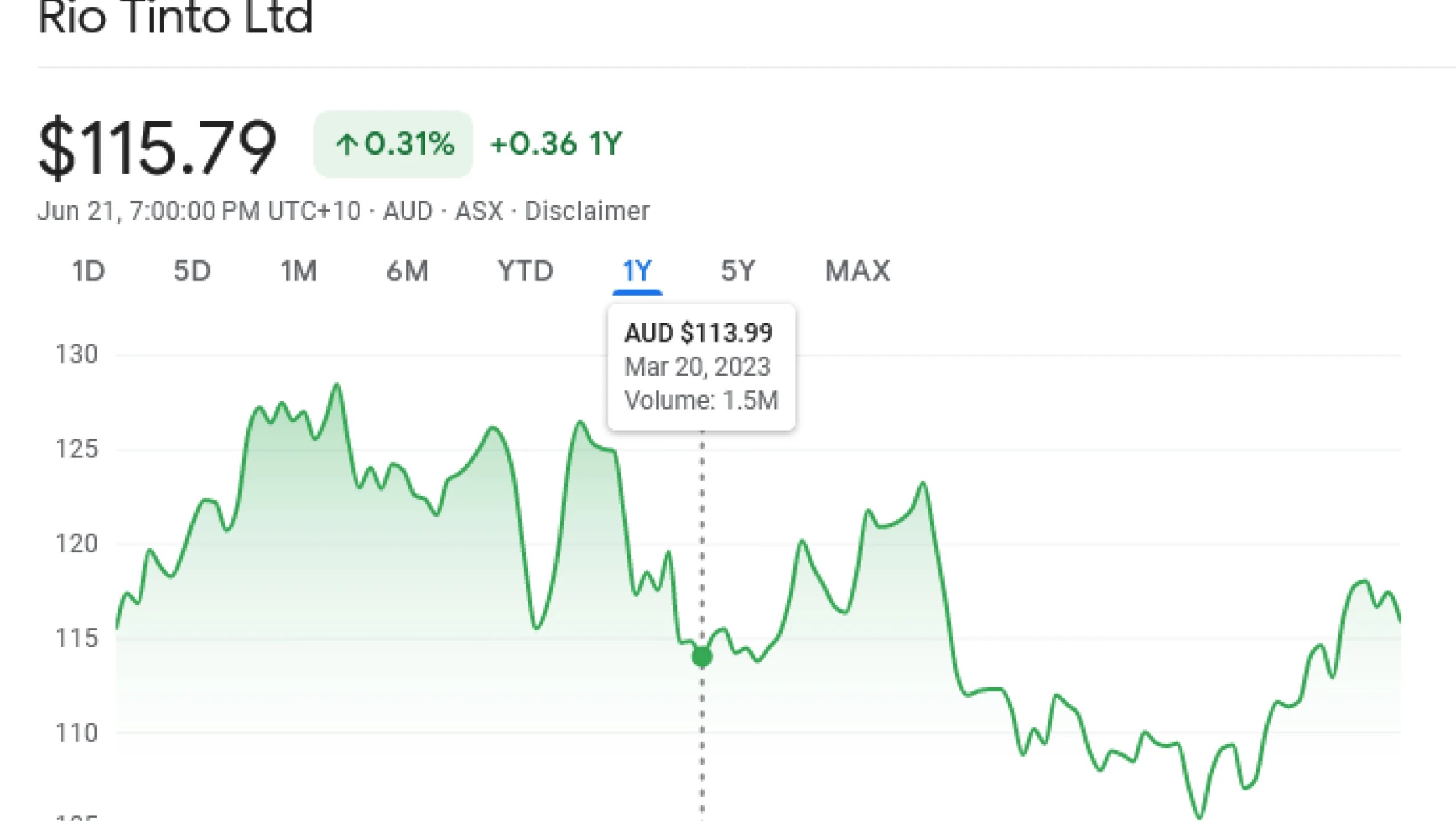Open the Disclaimer link
This screenshot has height=821, width=1456.
(586, 210)
